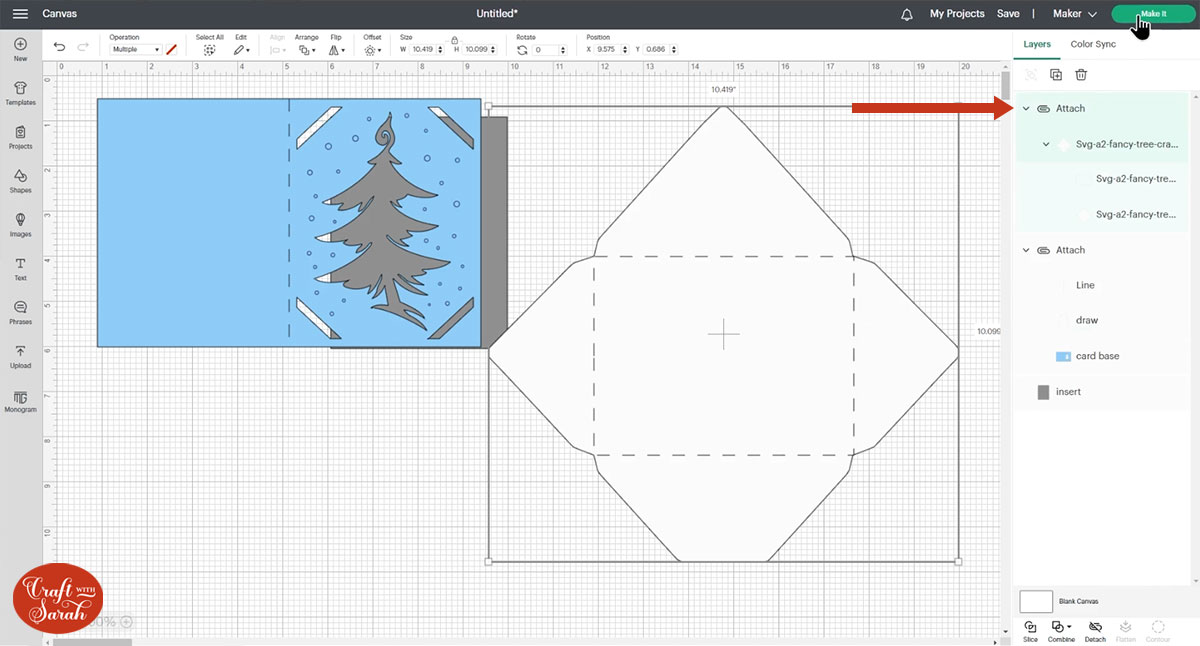Click the Undo arrow in toolbar

(x=60, y=48)
